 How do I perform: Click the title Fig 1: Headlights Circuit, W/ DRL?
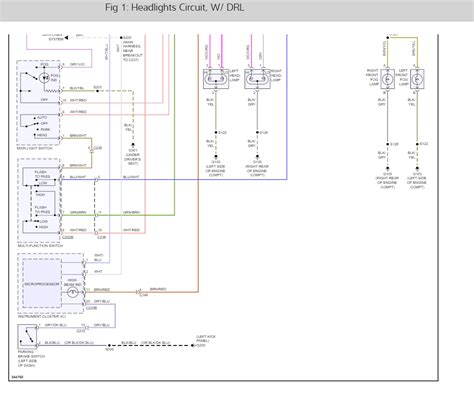(175, 8)
